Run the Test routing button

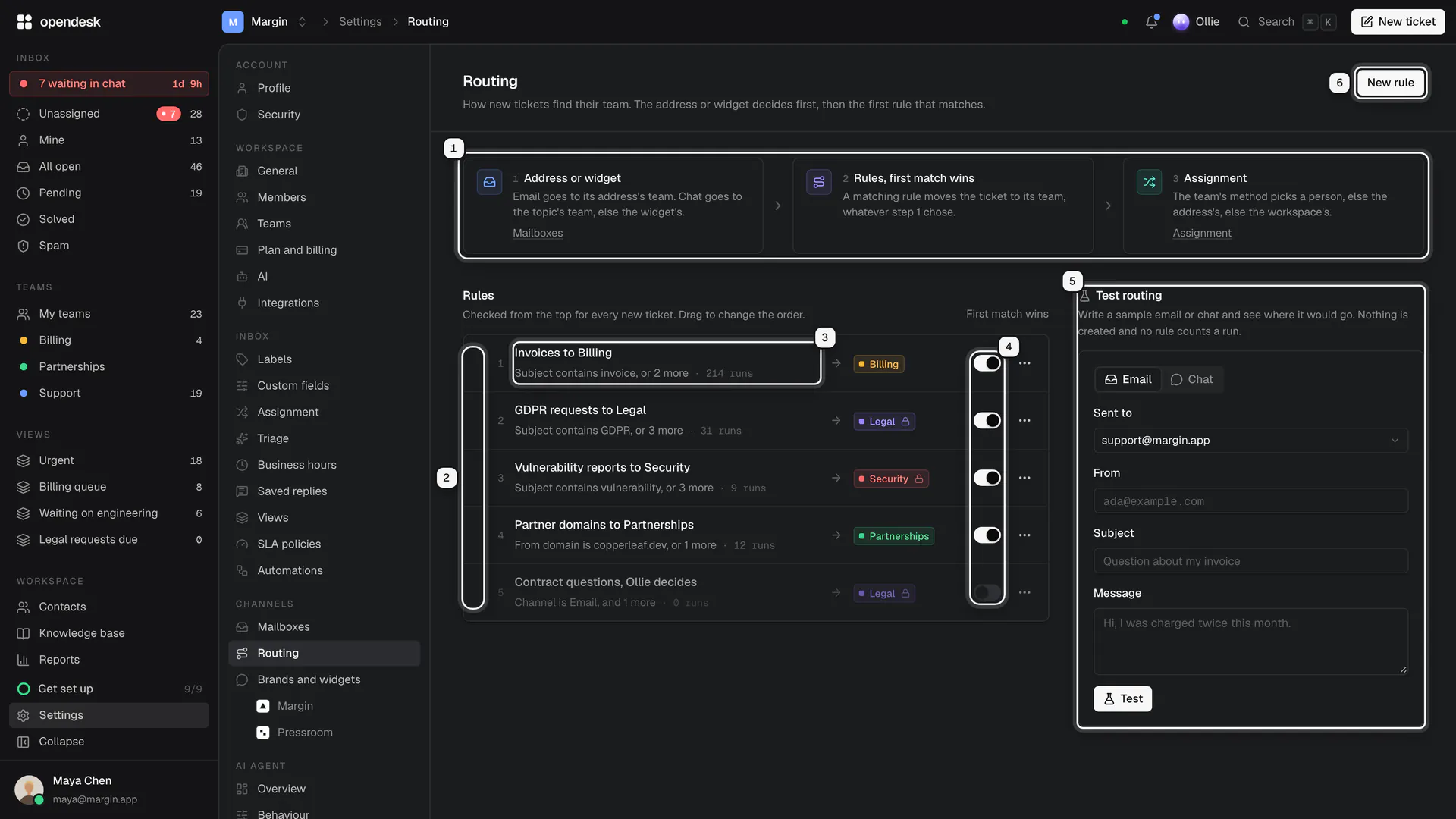[x=1122, y=699]
